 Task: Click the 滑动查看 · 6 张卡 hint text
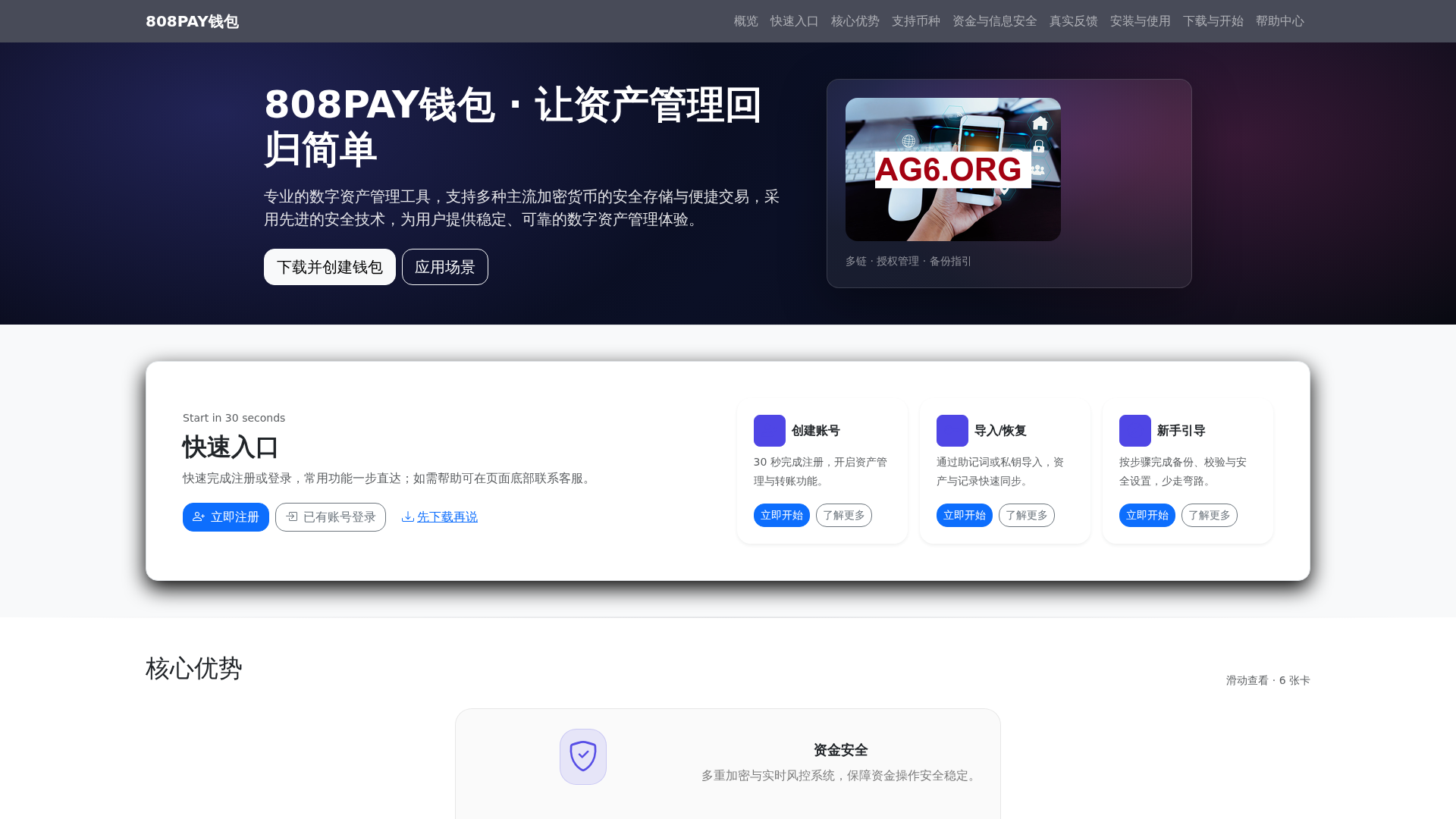click(1268, 680)
